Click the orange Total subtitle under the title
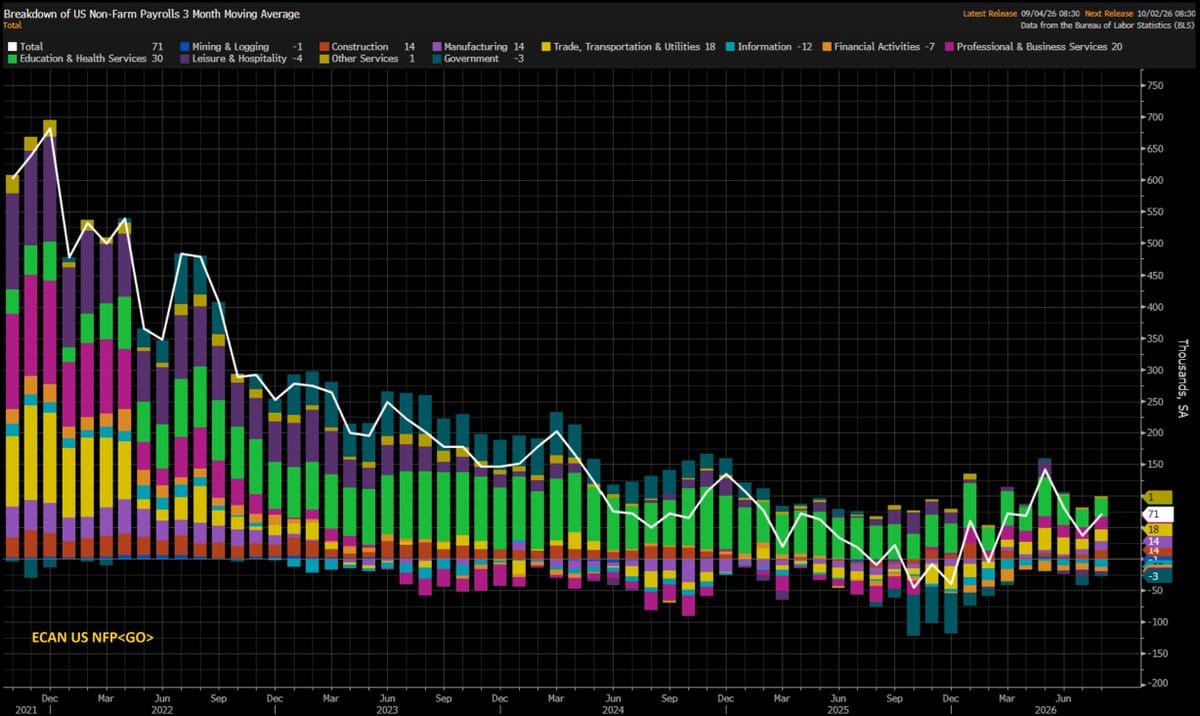 pyautogui.click(x=13, y=25)
